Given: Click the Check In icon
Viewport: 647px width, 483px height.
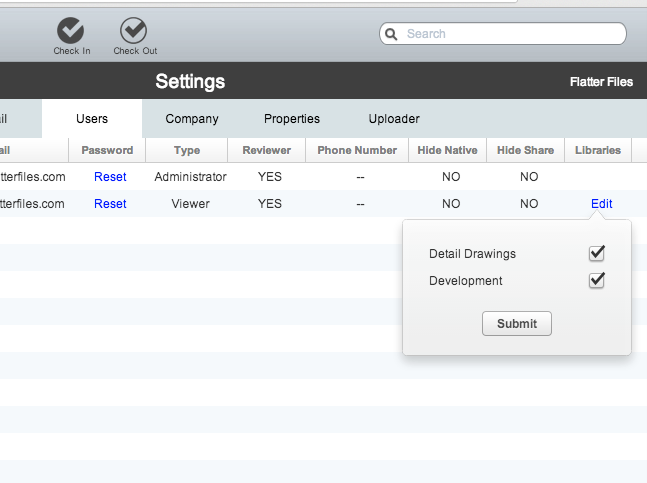Looking at the screenshot, I should pos(72,31).
